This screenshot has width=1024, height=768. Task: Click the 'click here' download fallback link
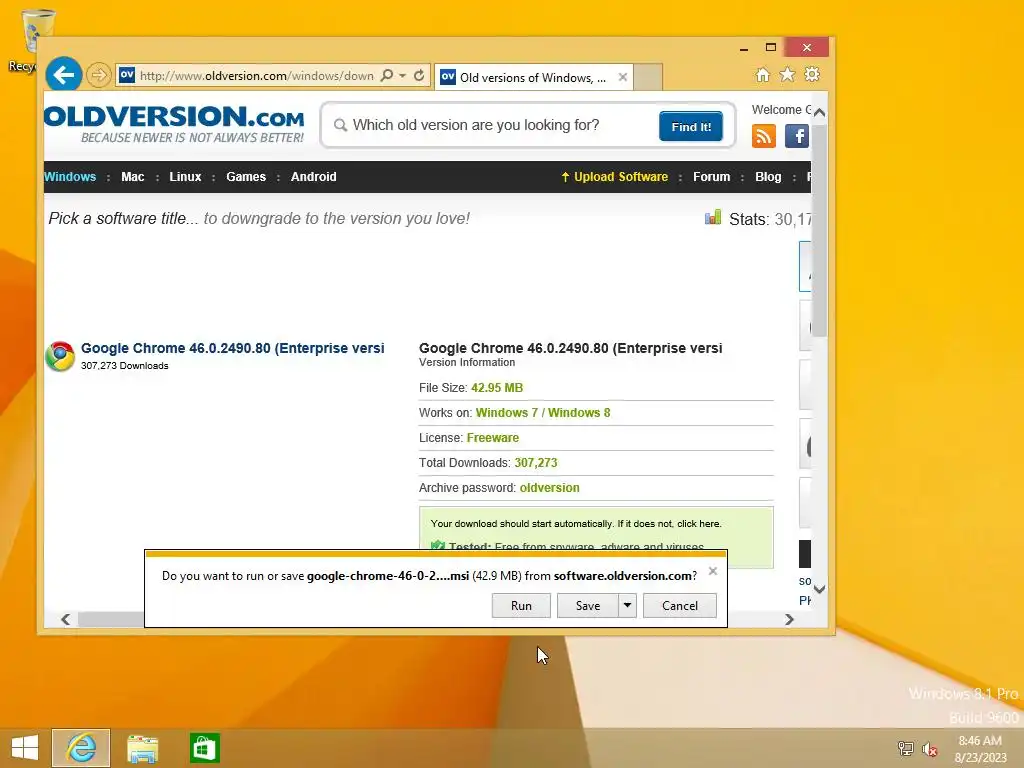[x=699, y=524]
